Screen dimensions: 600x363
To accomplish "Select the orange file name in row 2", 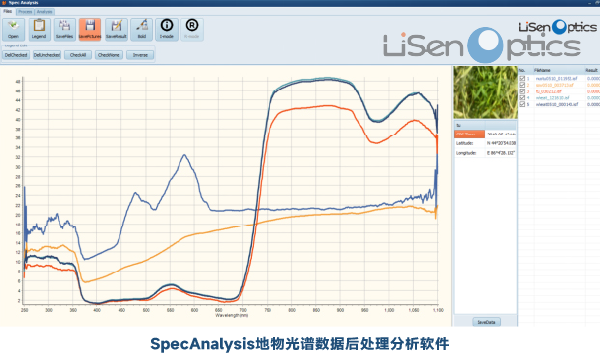I will click(x=554, y=85).
